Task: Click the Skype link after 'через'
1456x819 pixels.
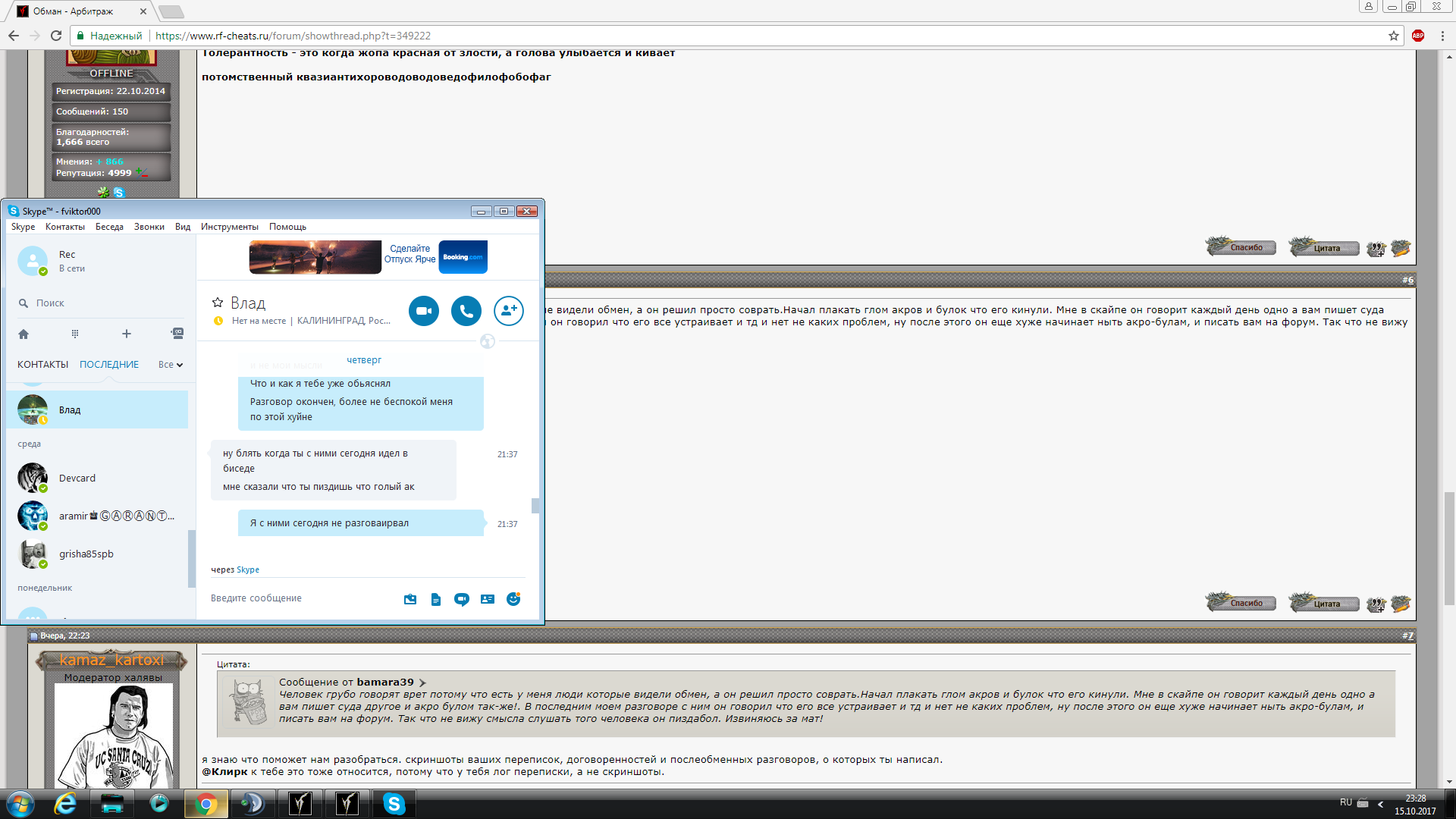Action: tap(248, 570)
